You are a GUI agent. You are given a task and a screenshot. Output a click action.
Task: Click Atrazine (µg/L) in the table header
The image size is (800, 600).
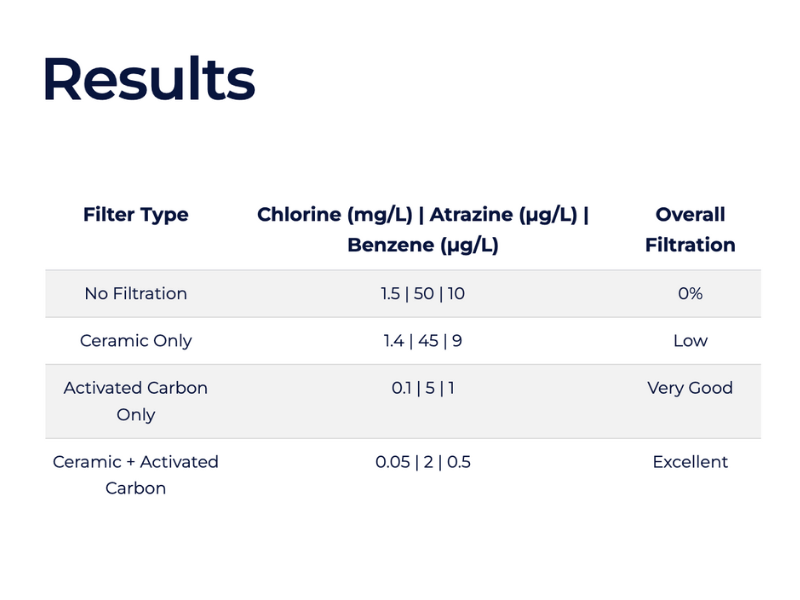click(x=506, y=215)
